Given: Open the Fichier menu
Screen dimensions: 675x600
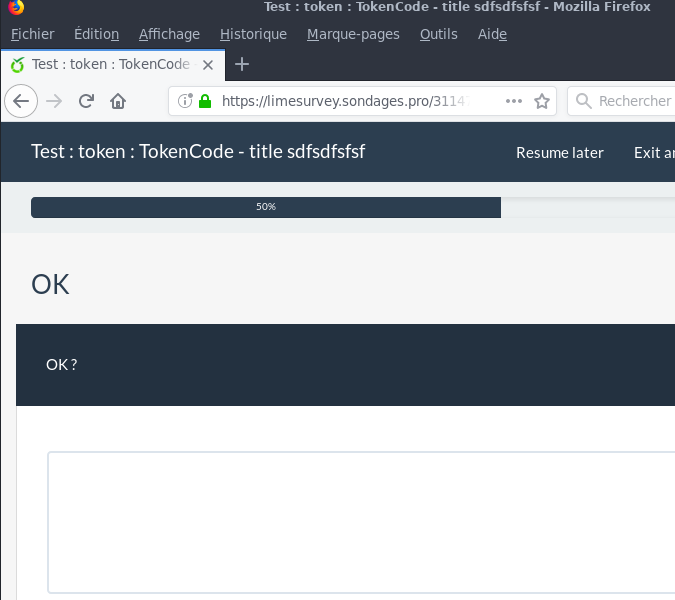Looking at the screenshot, I should click(x=32, y=34).
